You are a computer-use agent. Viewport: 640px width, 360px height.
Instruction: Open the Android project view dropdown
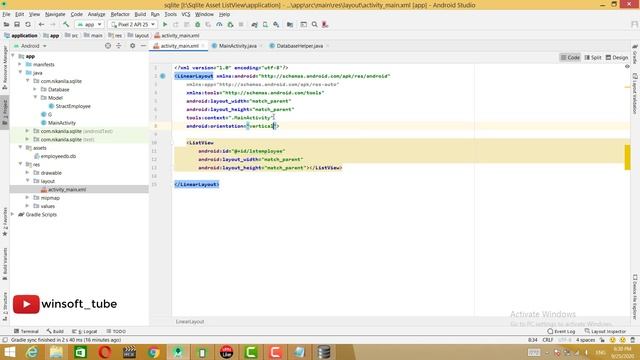coord(30,46)
